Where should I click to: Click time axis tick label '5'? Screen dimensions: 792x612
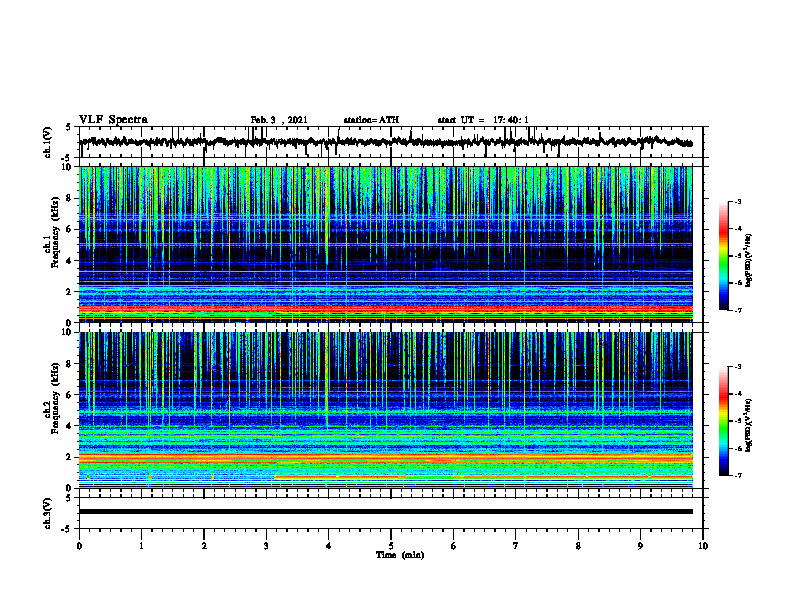click(391, 546)
